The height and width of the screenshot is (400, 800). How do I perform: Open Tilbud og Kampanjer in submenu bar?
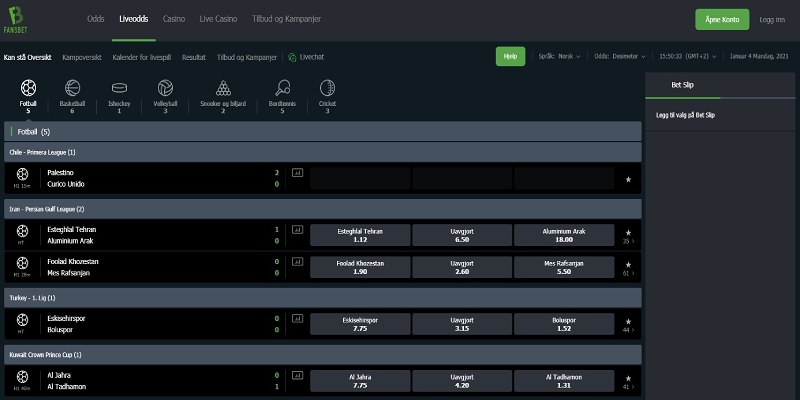click(x=246, y=57)
